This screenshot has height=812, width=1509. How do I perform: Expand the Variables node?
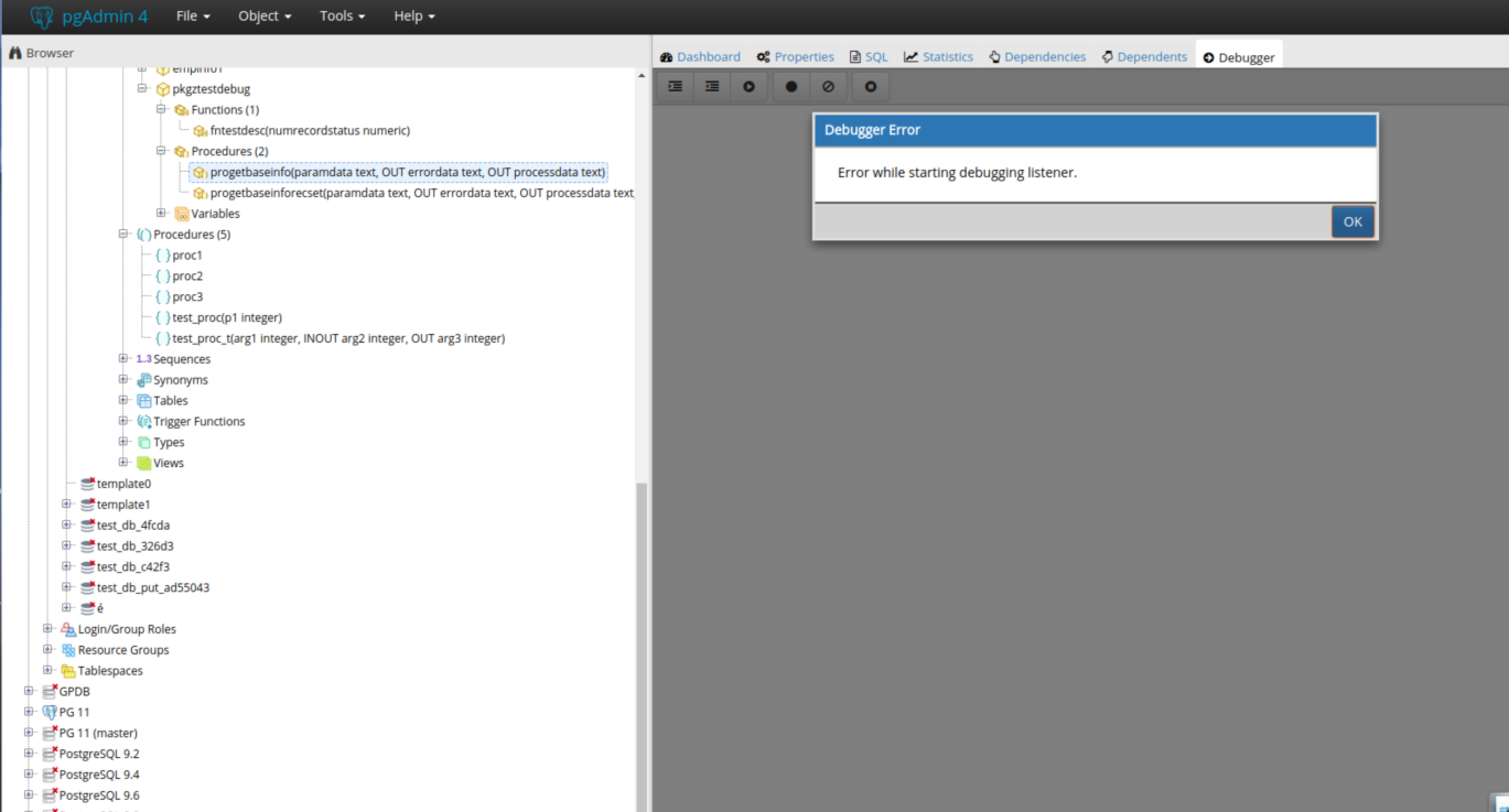(x=161, y=213)
